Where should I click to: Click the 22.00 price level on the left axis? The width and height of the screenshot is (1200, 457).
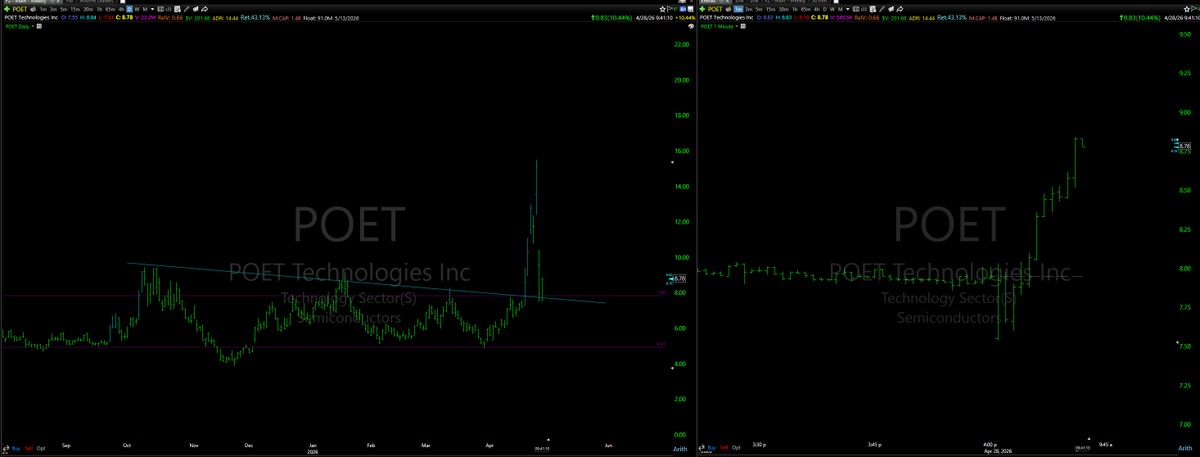[682, 45]
